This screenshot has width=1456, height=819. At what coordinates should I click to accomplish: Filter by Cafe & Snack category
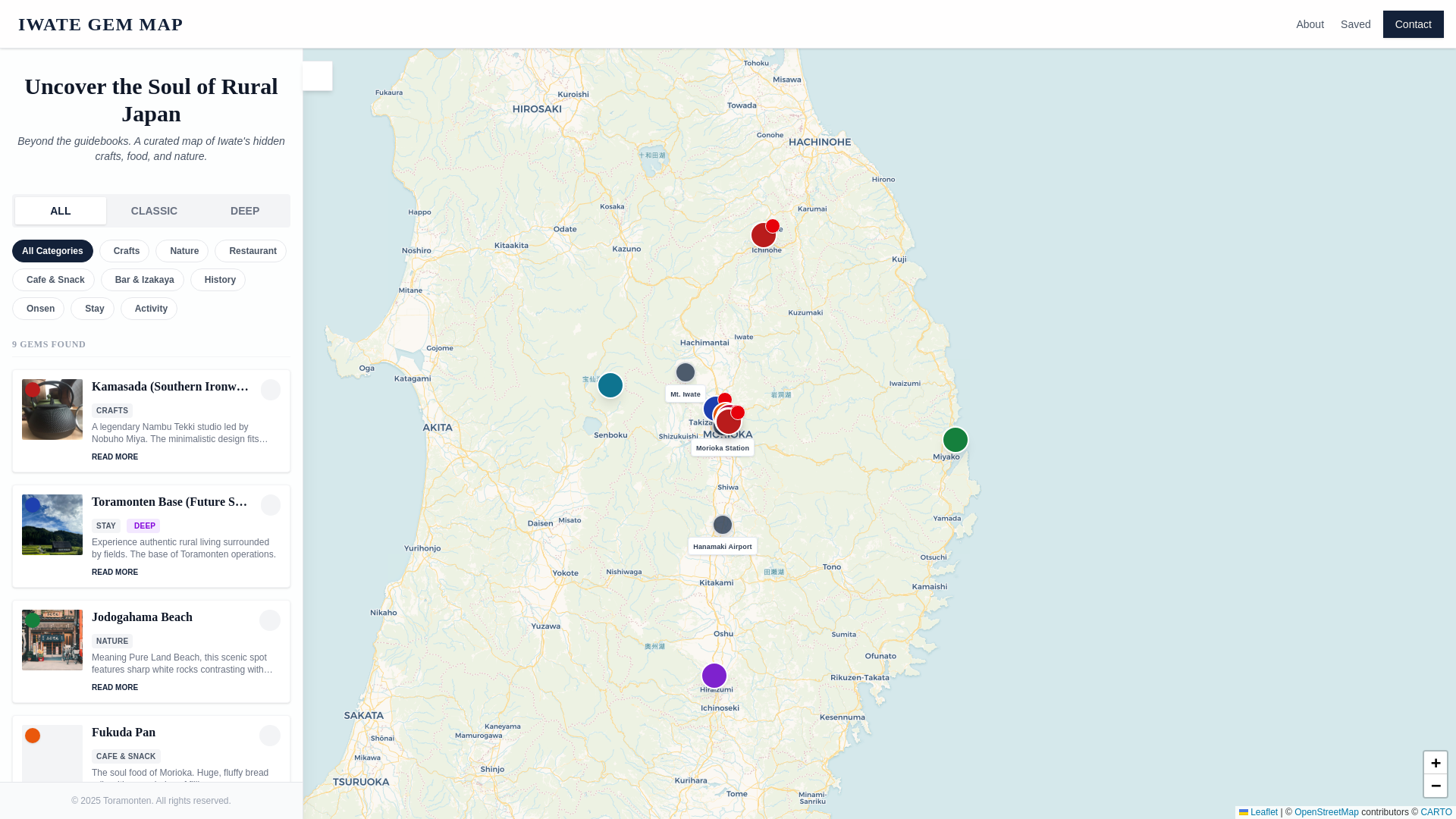[53, 280]
